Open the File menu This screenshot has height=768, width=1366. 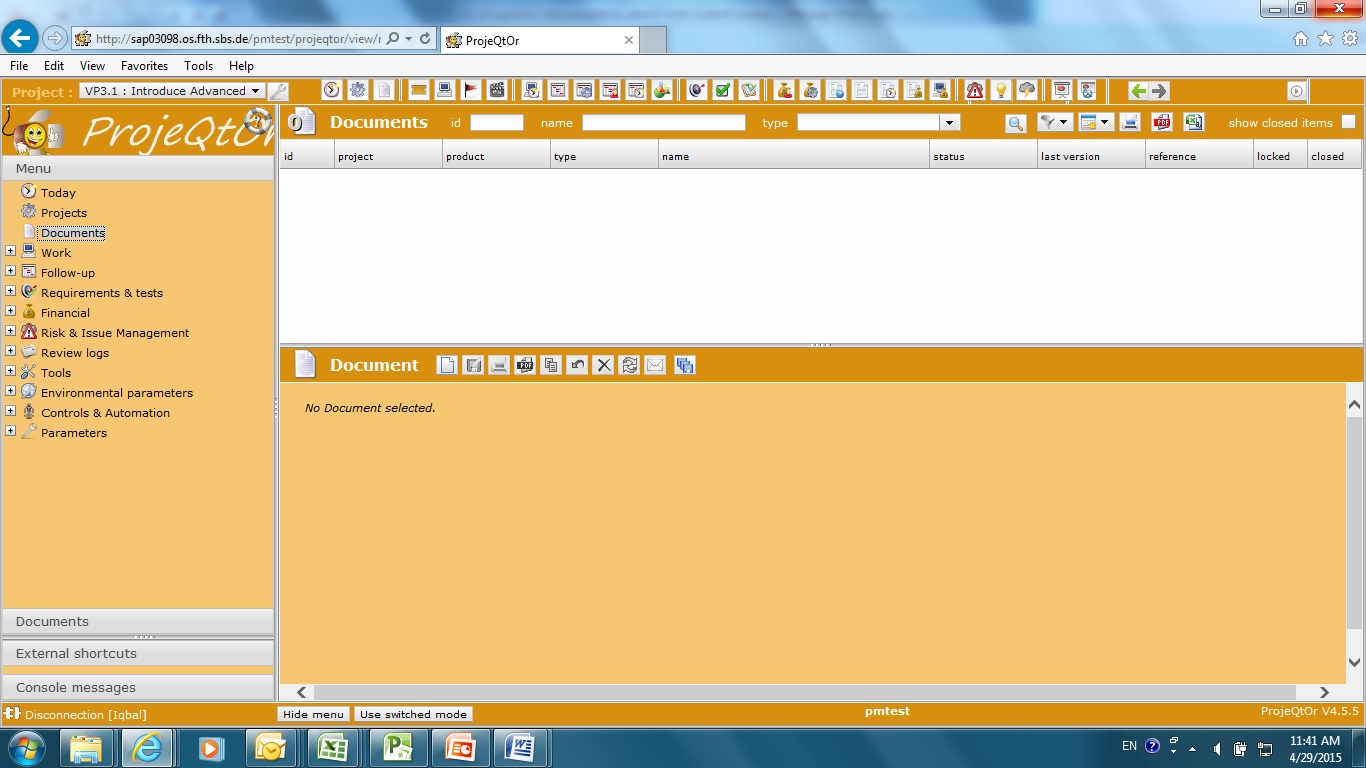pos(19,66)
